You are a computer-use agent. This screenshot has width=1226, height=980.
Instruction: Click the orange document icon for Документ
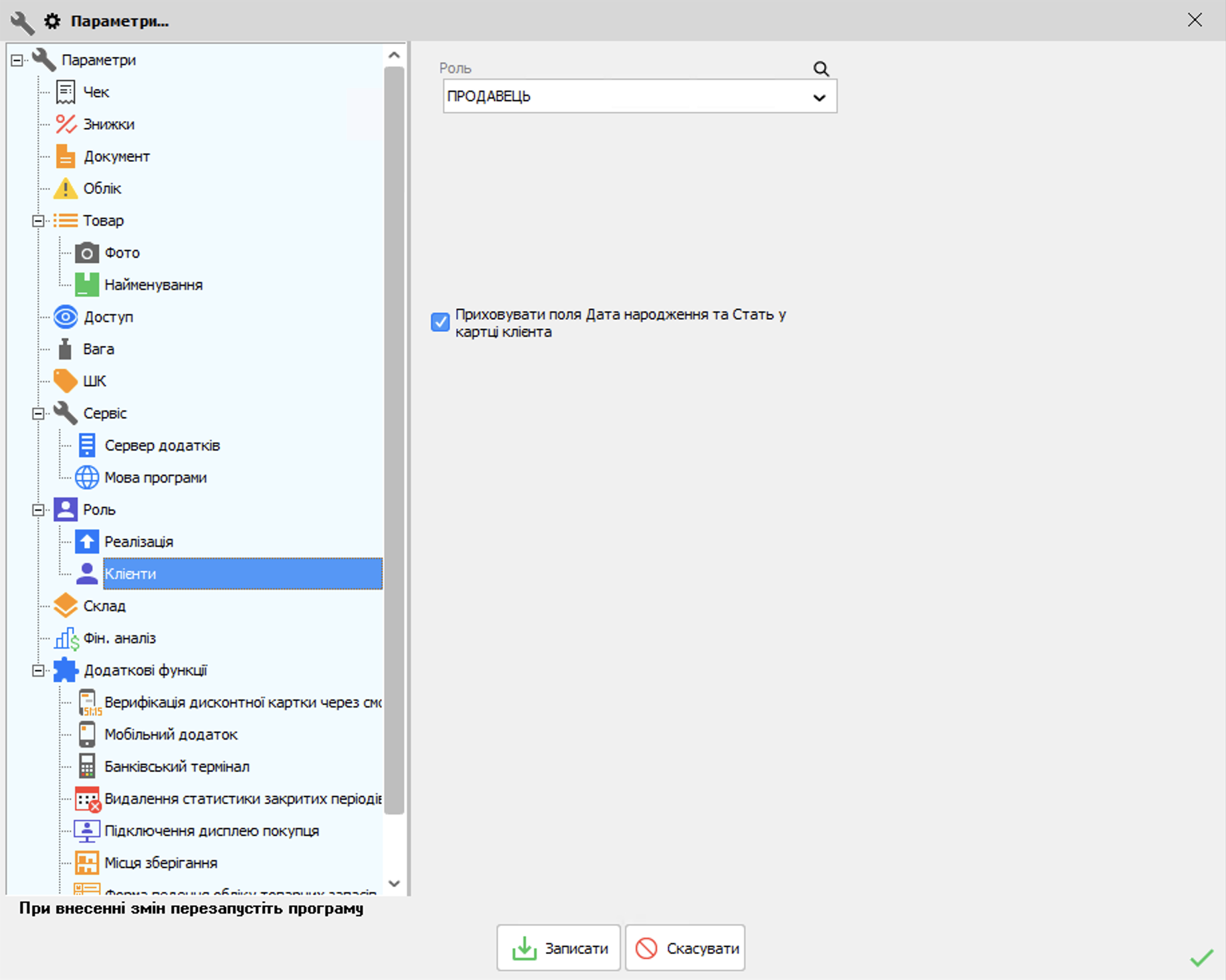pos(65,156)
